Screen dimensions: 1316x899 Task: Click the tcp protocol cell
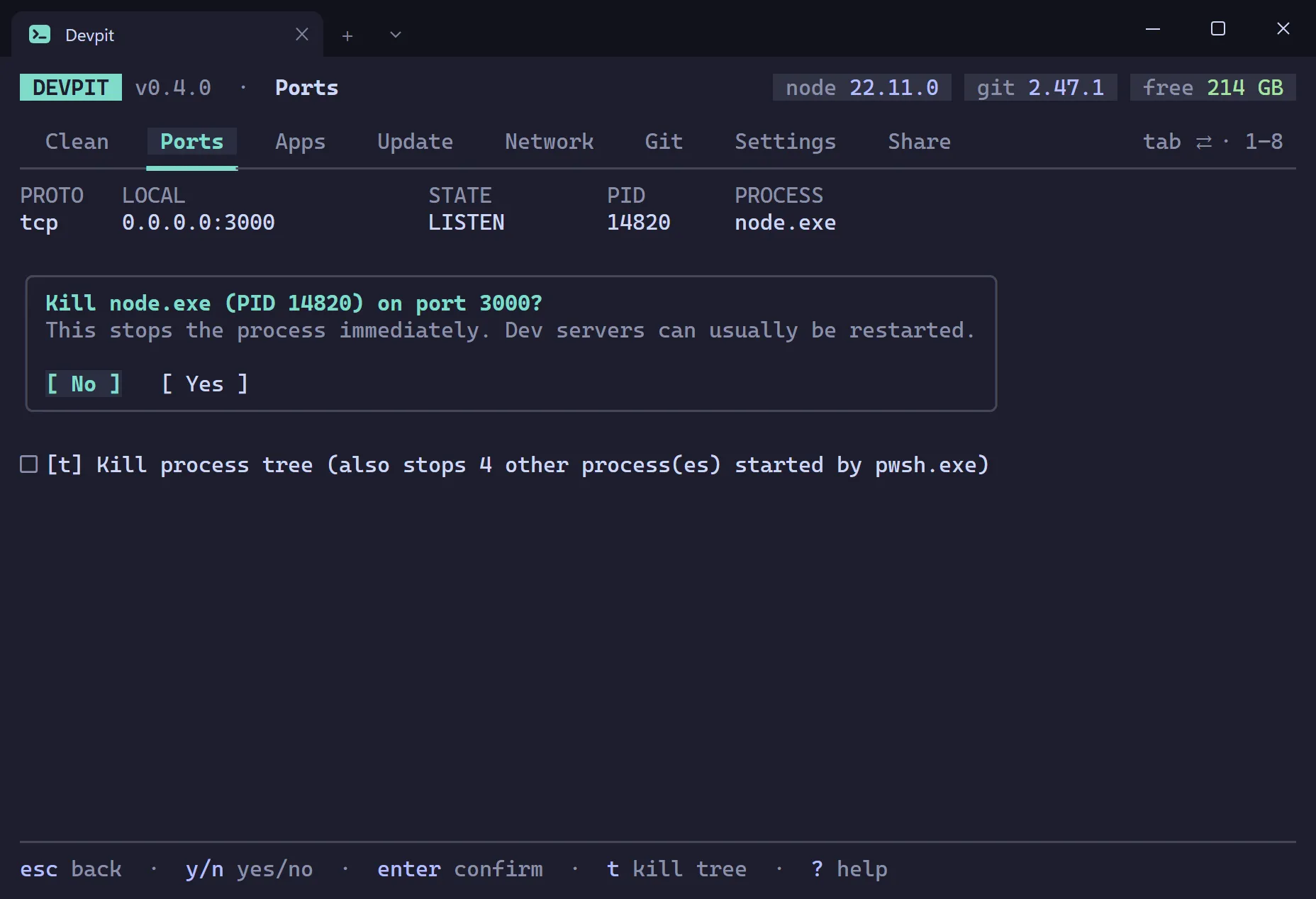(x=39, y=223)
